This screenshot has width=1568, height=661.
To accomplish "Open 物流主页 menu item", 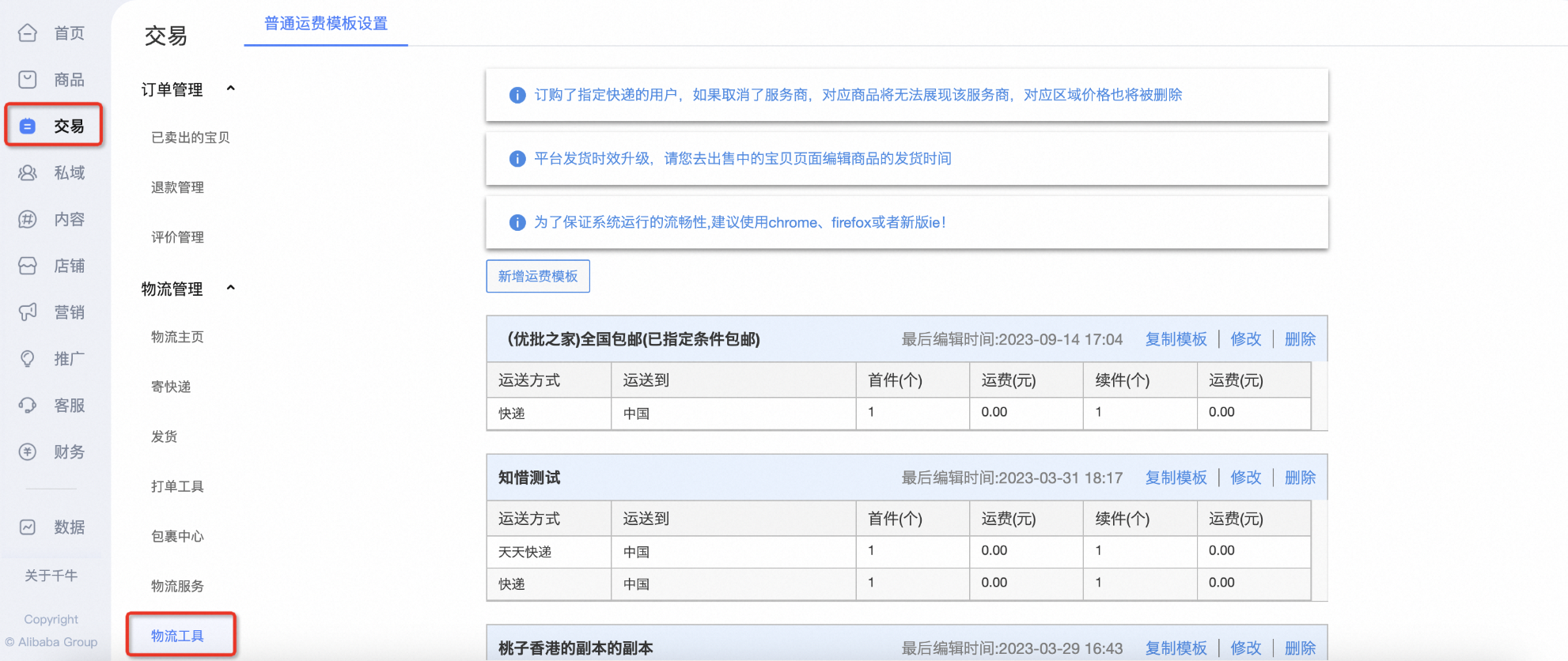I will [x=177, y=337].
